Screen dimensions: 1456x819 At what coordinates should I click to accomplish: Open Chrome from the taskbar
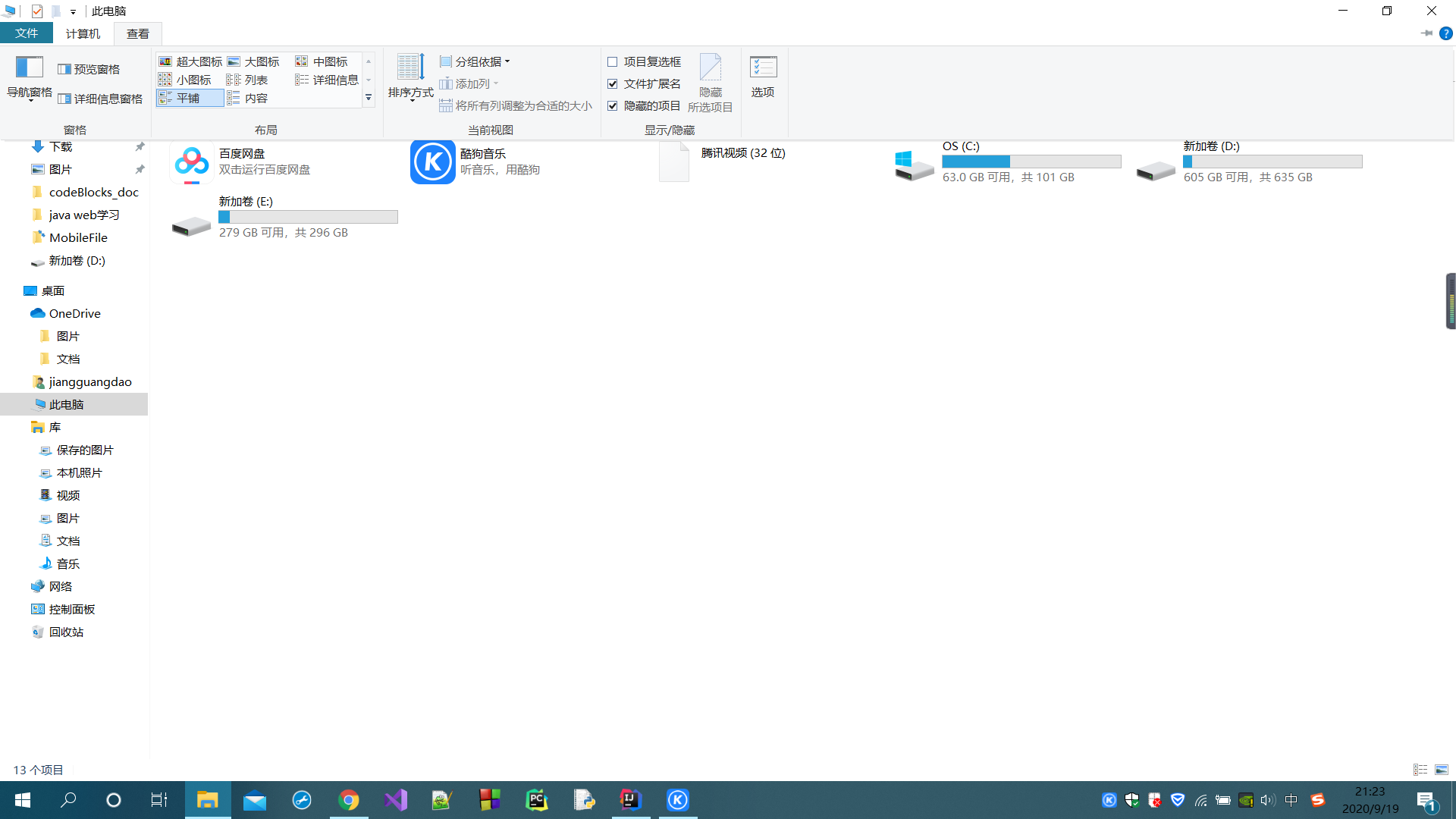349,800
